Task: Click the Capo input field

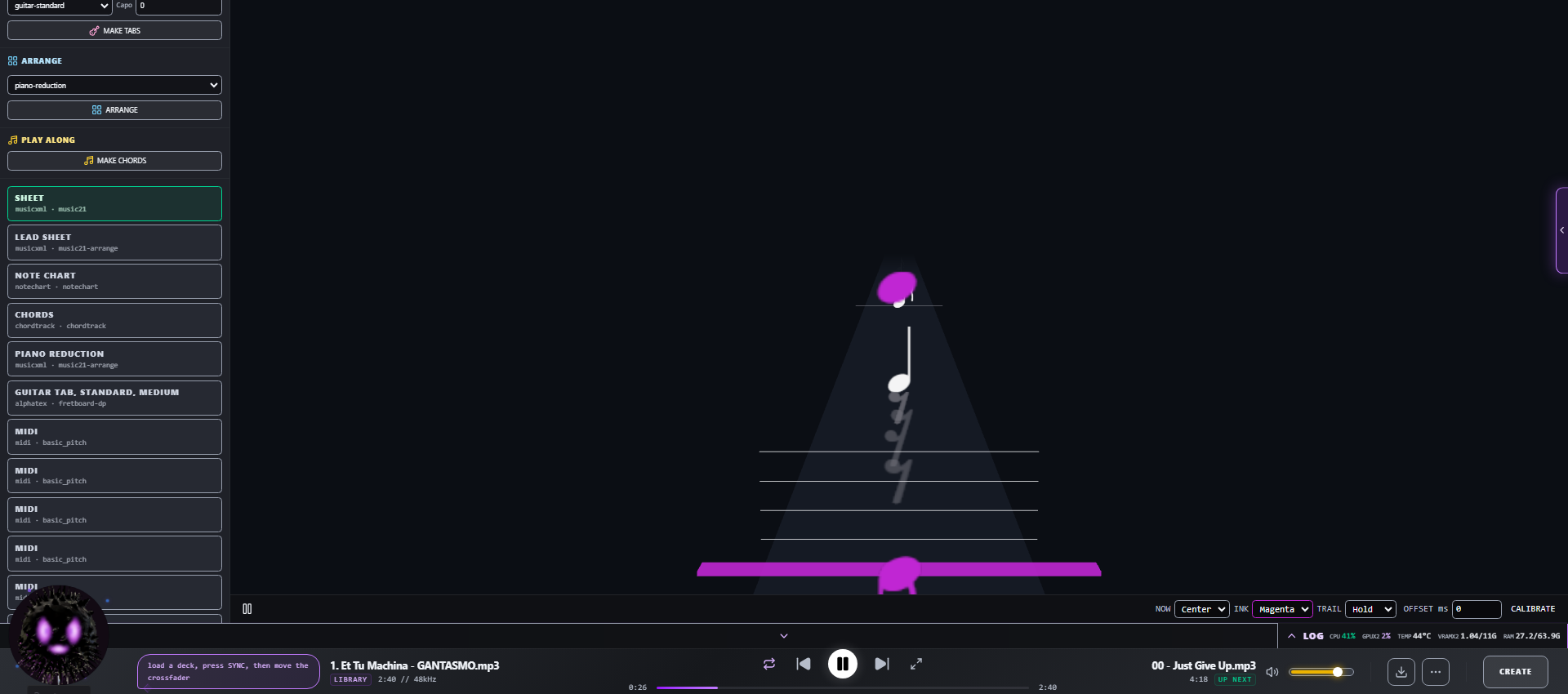Action: 178,6
